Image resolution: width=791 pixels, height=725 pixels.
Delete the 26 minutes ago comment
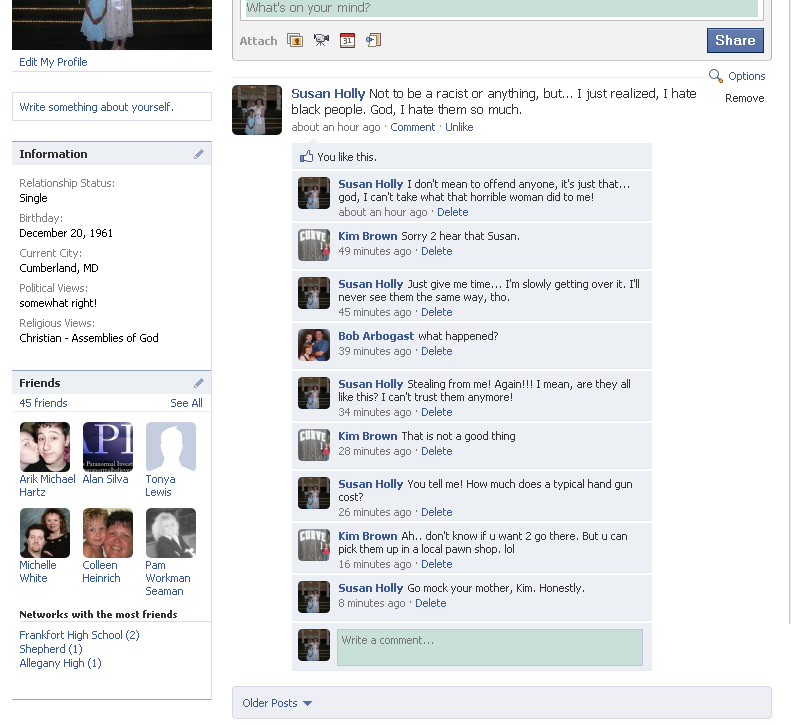click(437, 512)
